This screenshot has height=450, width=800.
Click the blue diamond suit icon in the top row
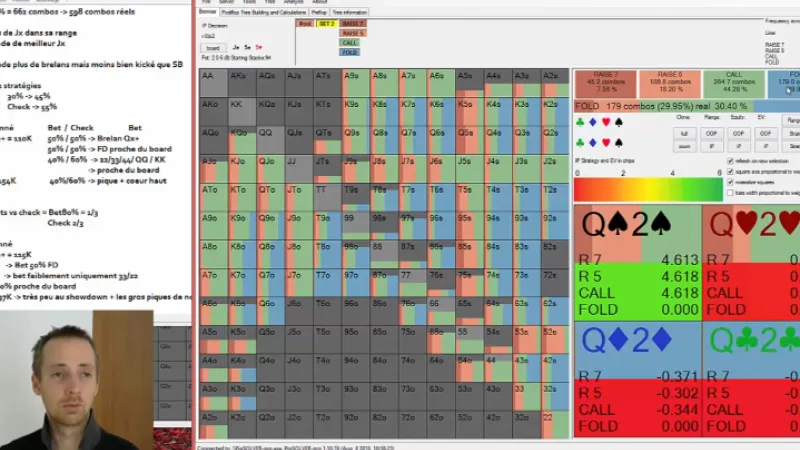(x=593, y=123)
